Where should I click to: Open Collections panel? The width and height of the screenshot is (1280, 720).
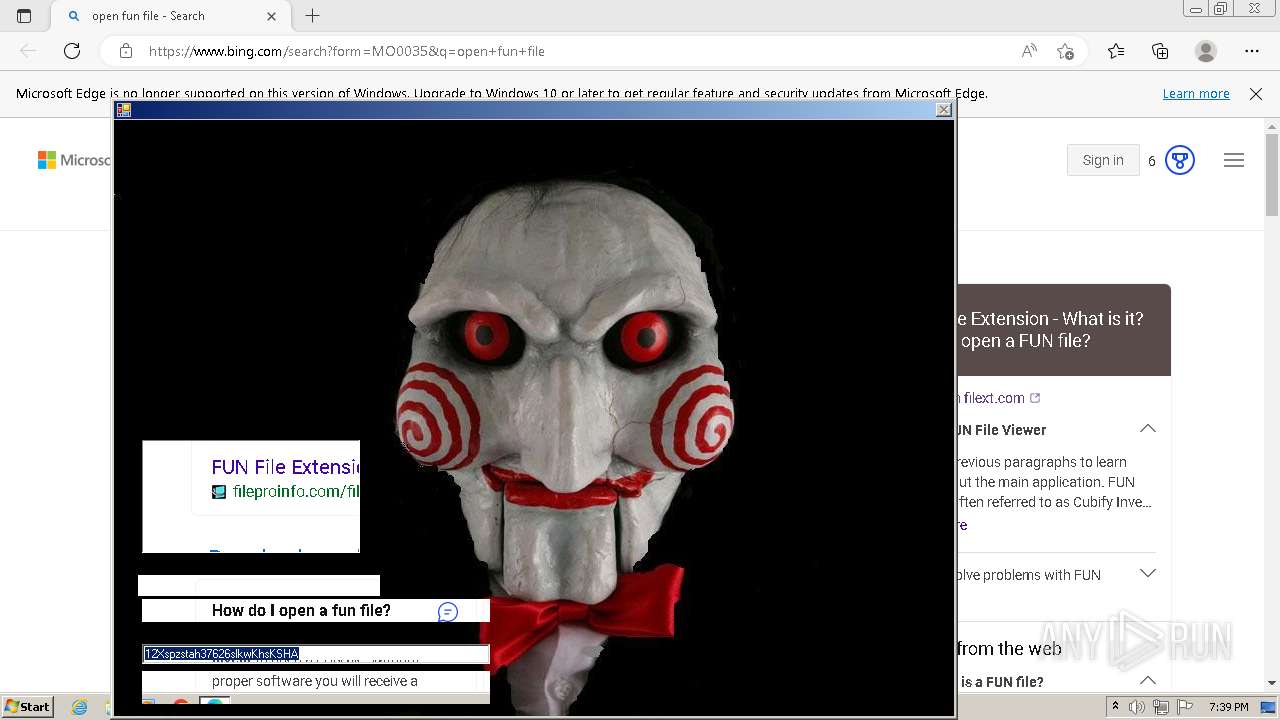click(1160, 51)
